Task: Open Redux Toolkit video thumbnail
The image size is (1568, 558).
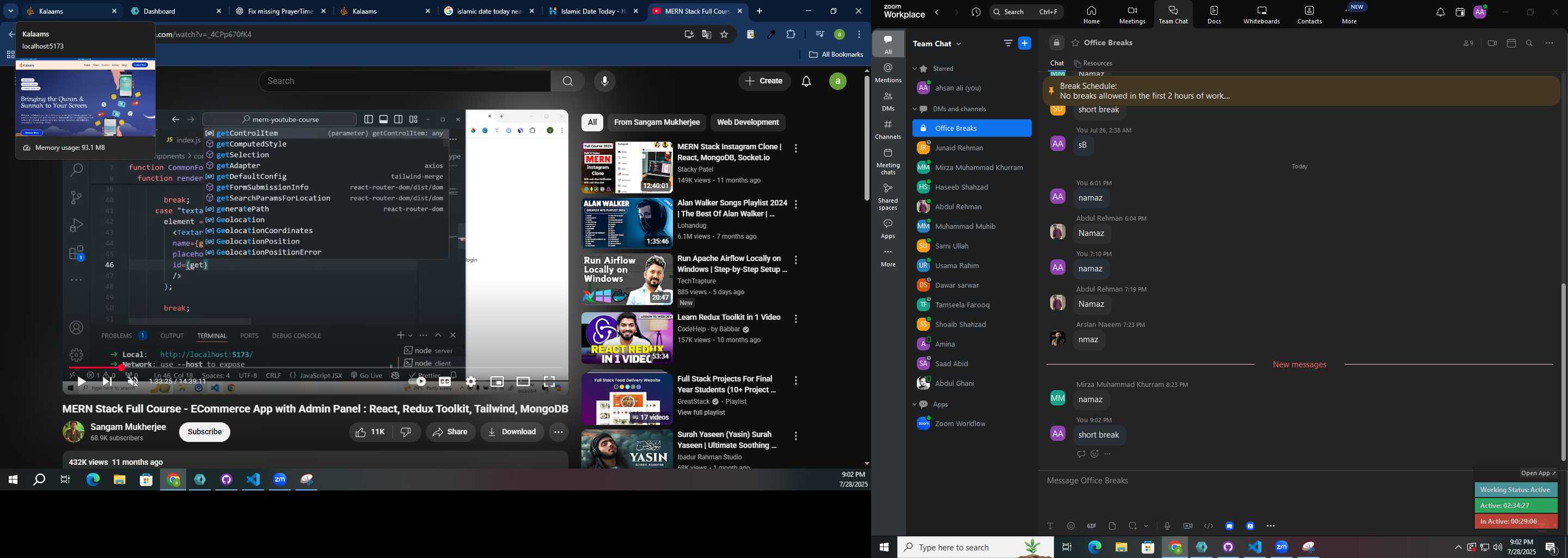Action: pyautogui.click(x=626, y=338)
